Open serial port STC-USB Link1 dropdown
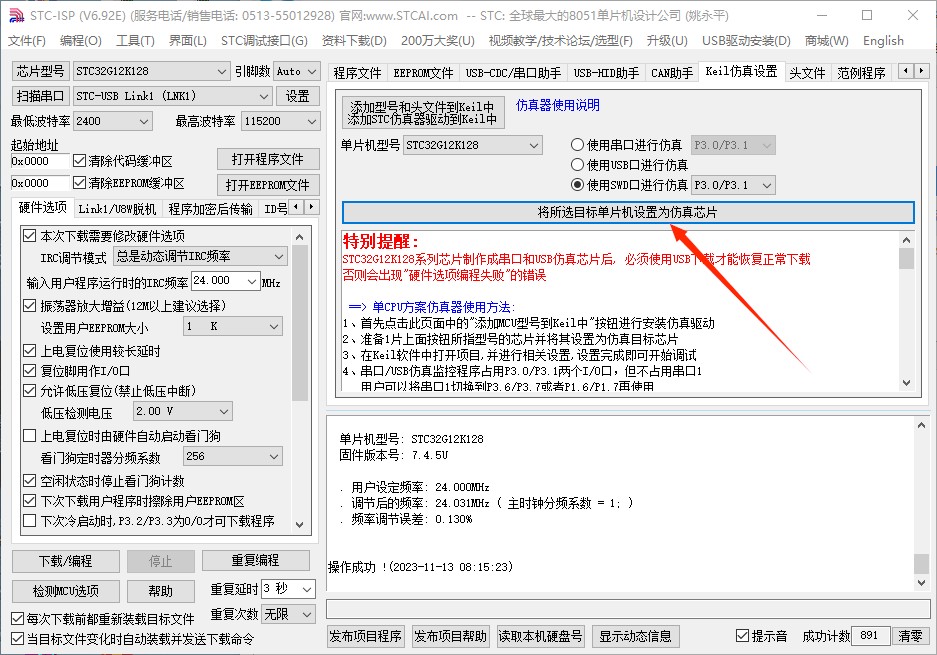937x655 pixels. (x=172, y=96)
